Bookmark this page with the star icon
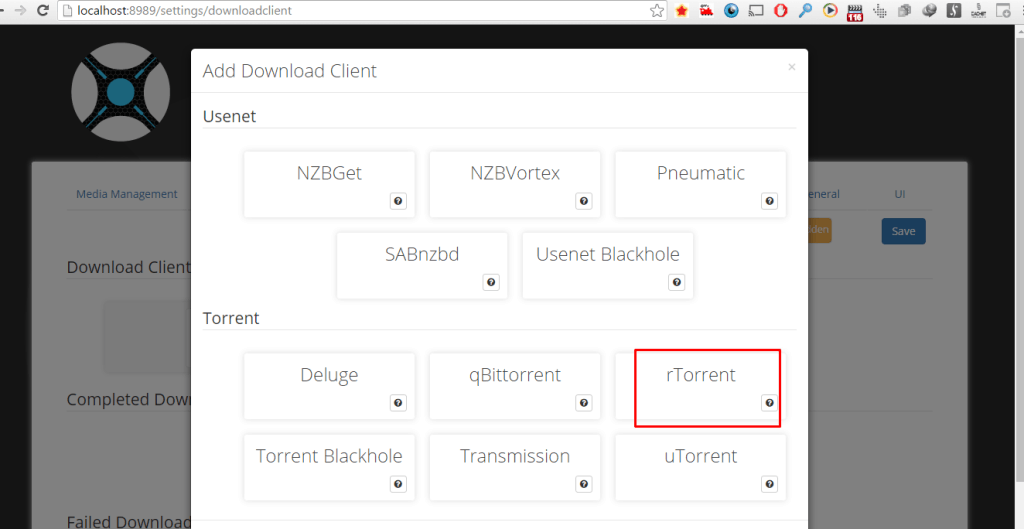 (657, 11)
